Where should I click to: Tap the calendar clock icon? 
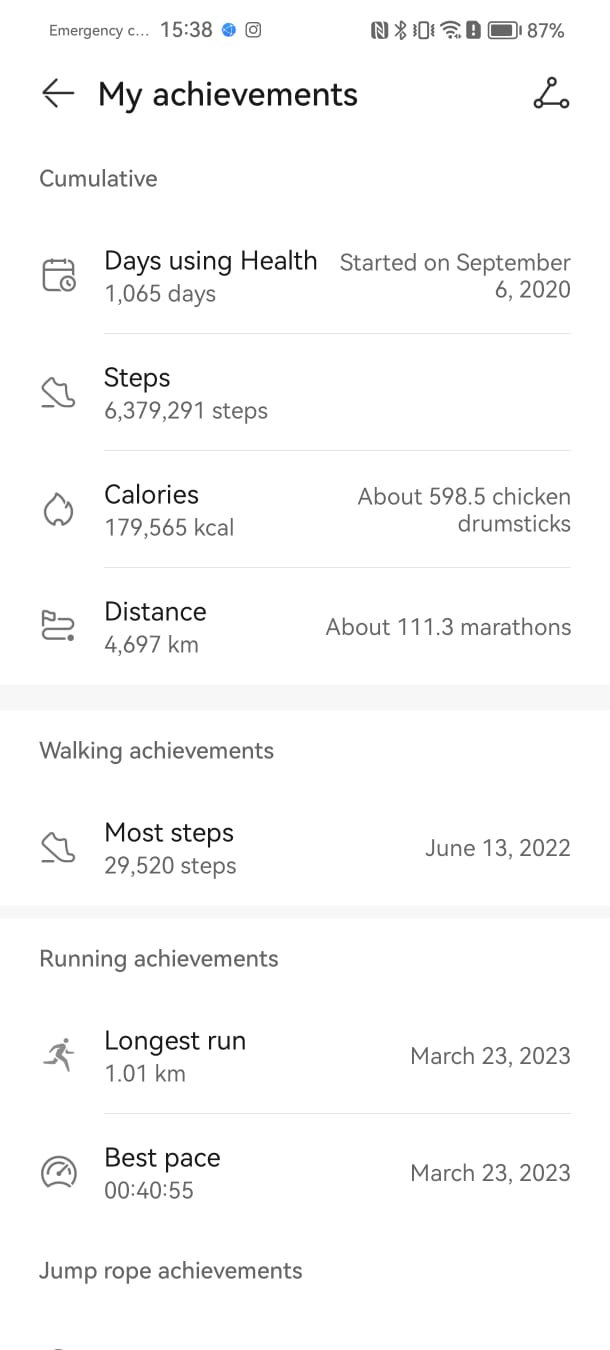58,275
